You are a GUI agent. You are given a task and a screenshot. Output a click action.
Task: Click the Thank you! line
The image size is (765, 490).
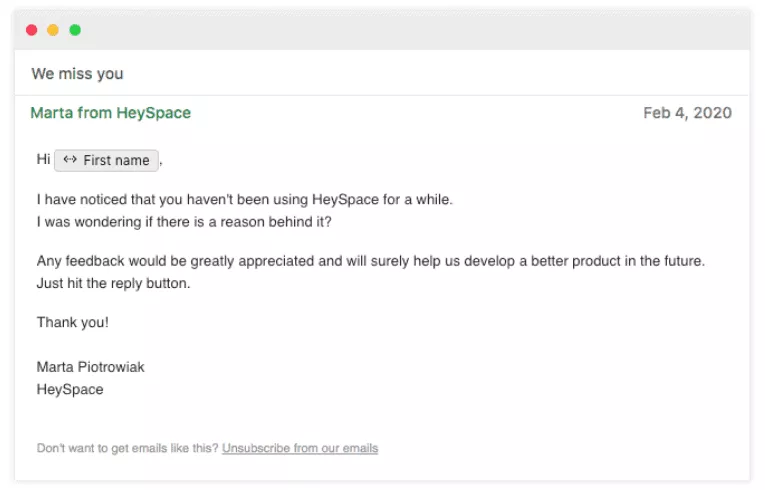point(73,323)
